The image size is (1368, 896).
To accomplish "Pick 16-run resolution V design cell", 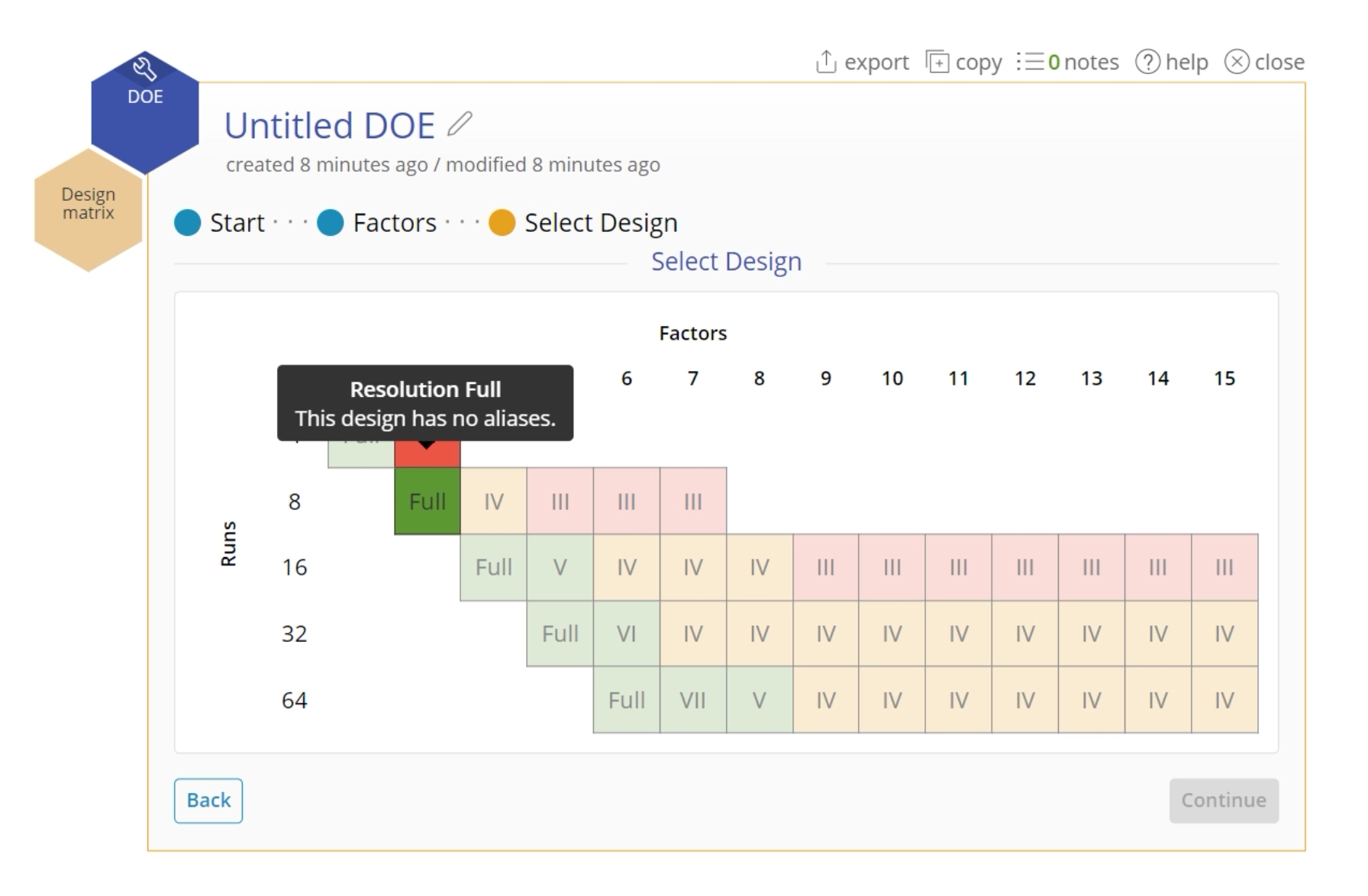I will (x=560, y=568).
